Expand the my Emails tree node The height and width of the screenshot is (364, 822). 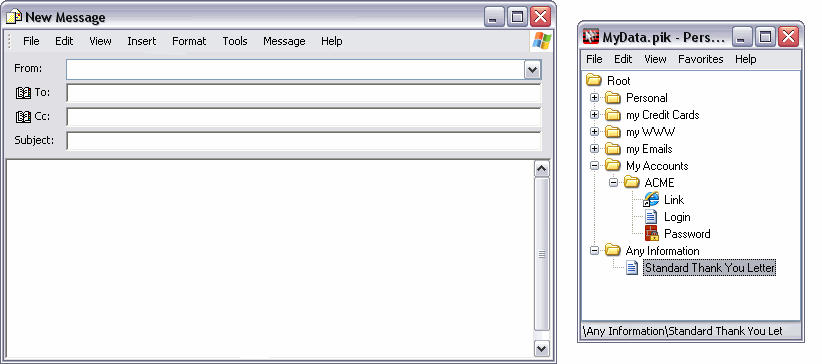[x=594, y=148]
